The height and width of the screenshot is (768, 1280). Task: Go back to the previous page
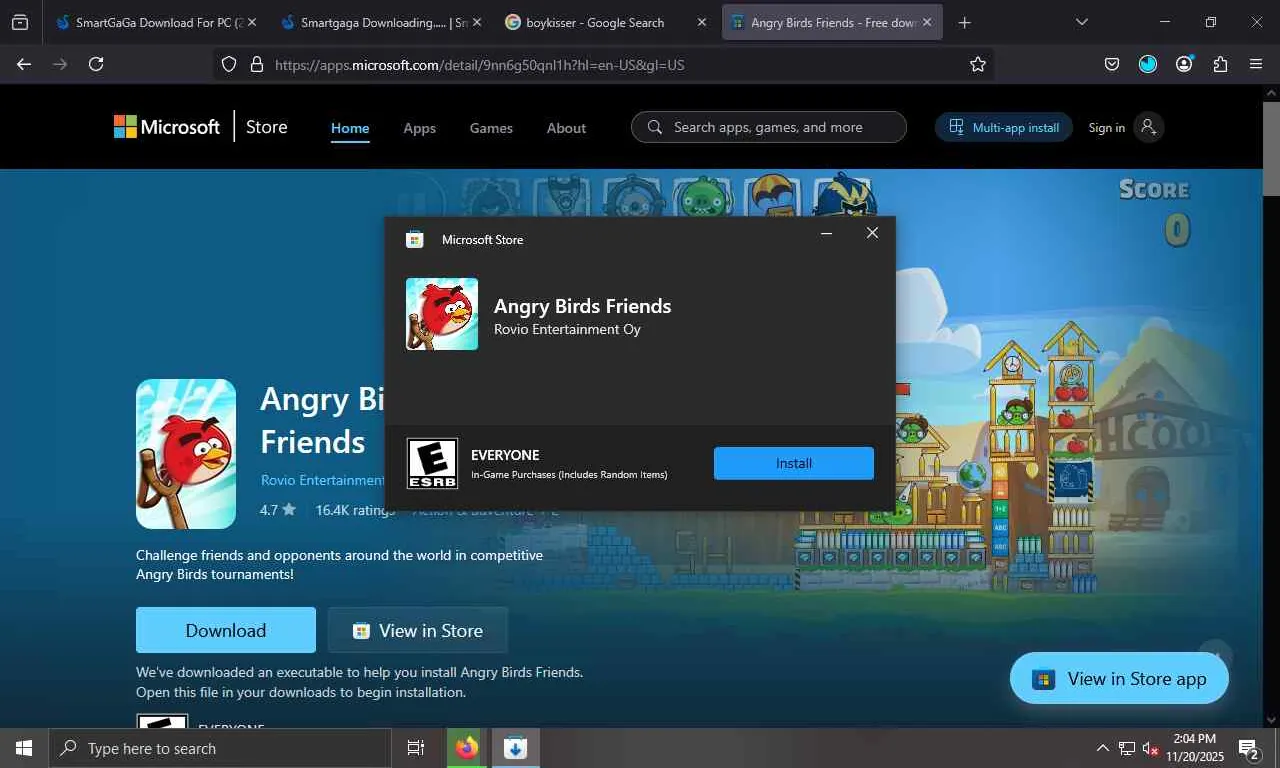tap(24, 64)
